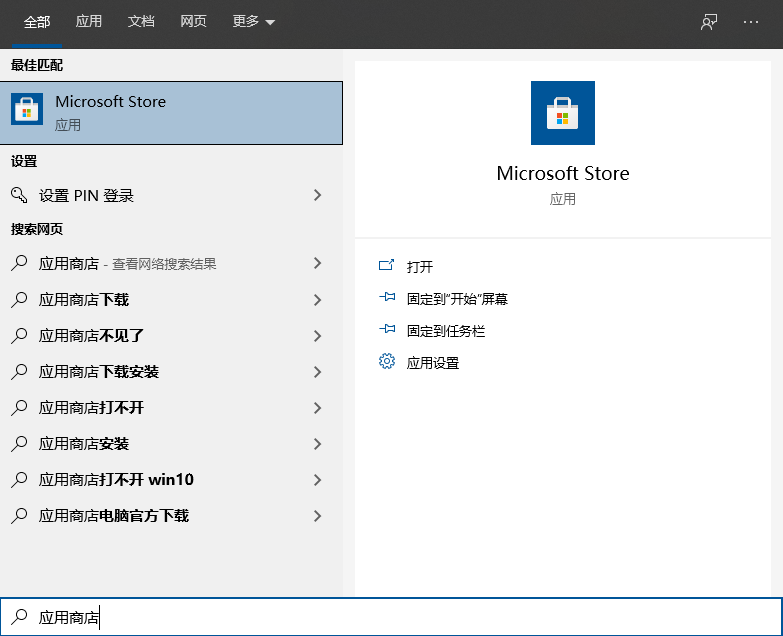Select the Microsoft Store best match result
The height and width of the screenshot is (636, 783).
[171, 113]
